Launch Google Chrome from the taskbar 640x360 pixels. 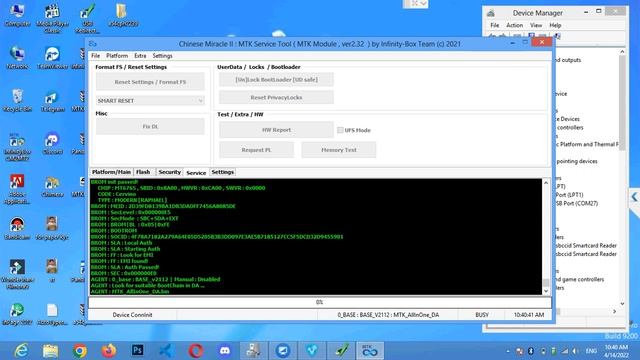80,351
